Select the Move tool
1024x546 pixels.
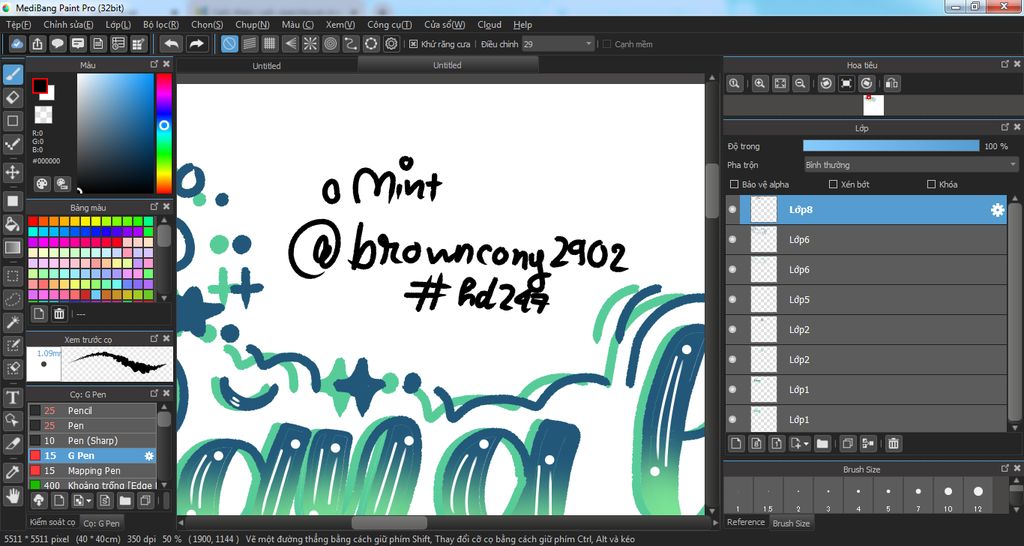12,172
